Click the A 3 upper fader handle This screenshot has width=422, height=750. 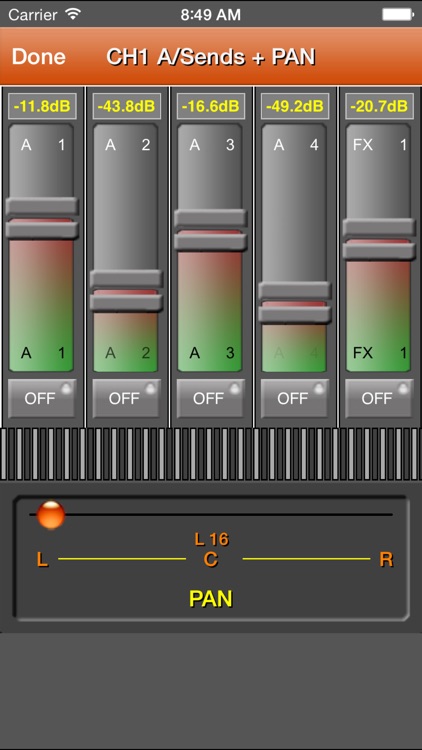211,218
